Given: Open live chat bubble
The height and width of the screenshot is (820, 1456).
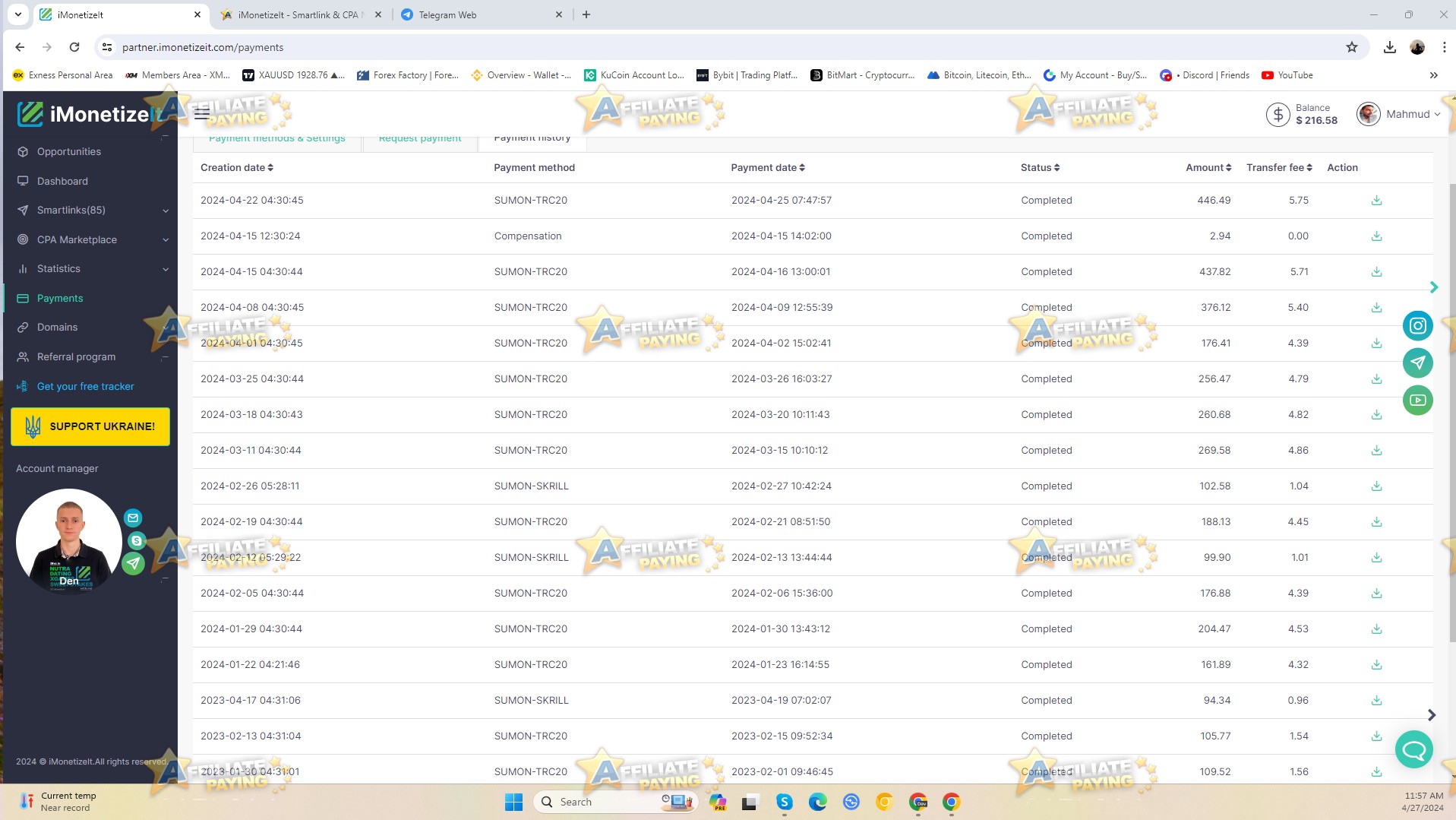Looking at the screenshot, I should pyautogui.click(x=1413, y=750).
